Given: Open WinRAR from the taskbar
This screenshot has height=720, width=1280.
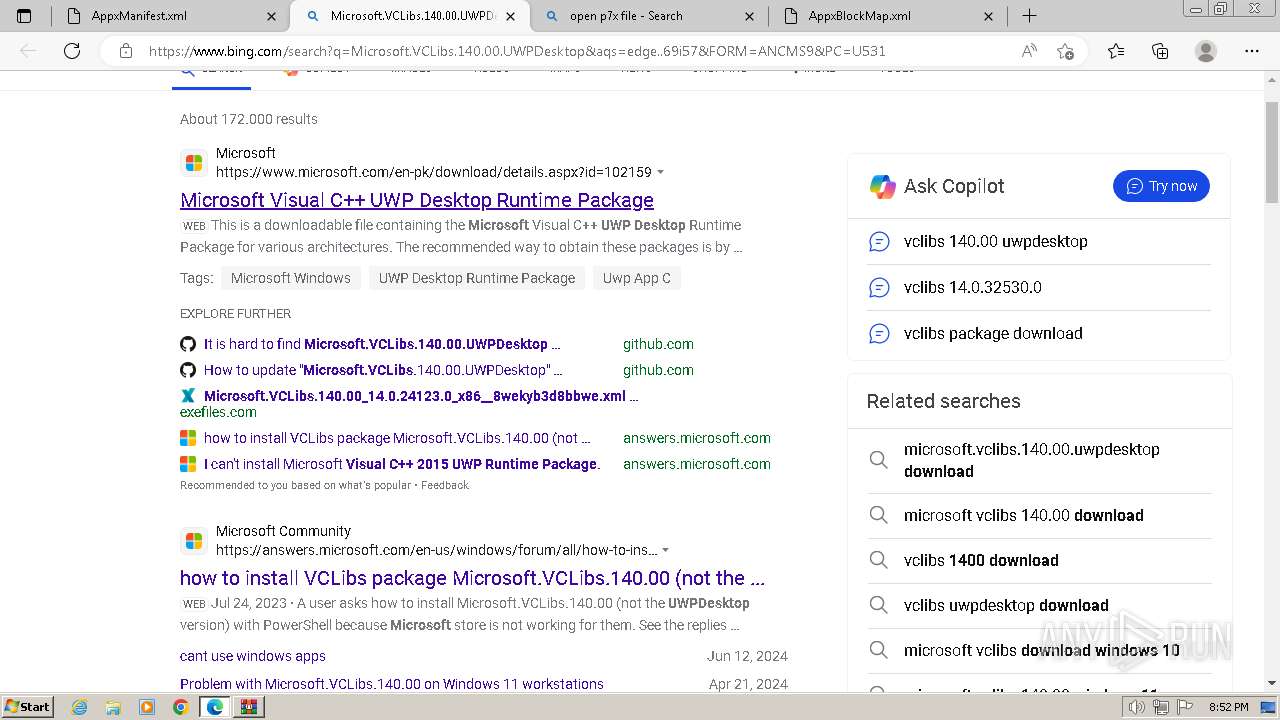Looking at the screenshot, I should coord(248,707).
